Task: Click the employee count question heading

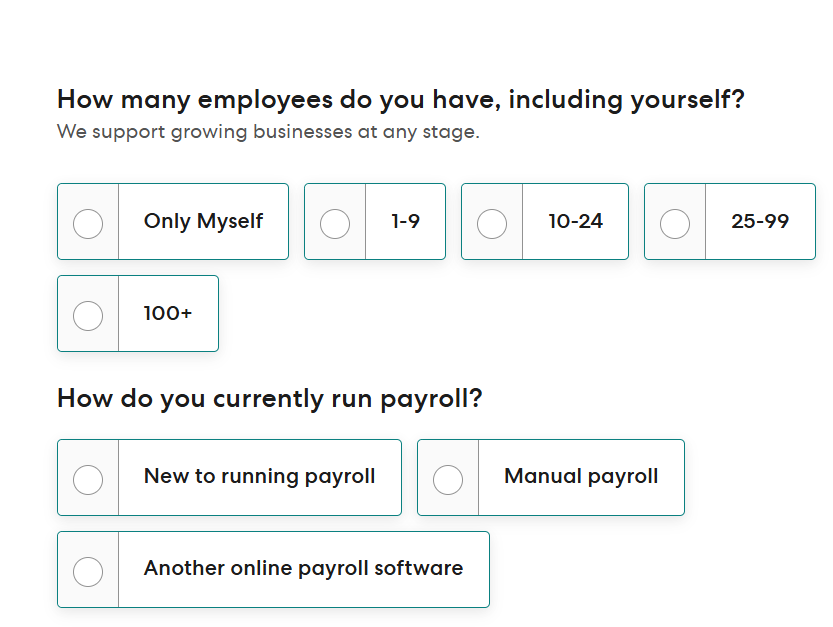Action: [x=400, y=100]
